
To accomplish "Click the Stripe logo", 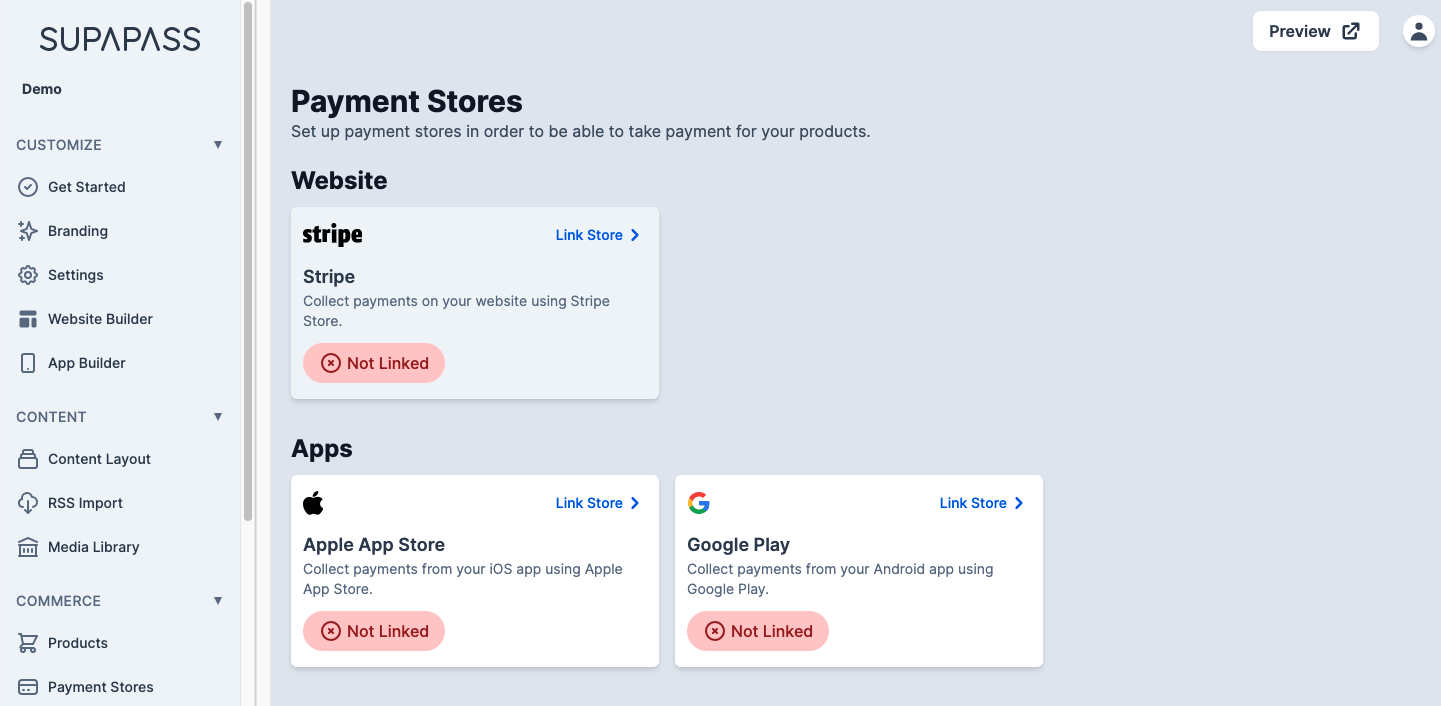I will (333, 235).
